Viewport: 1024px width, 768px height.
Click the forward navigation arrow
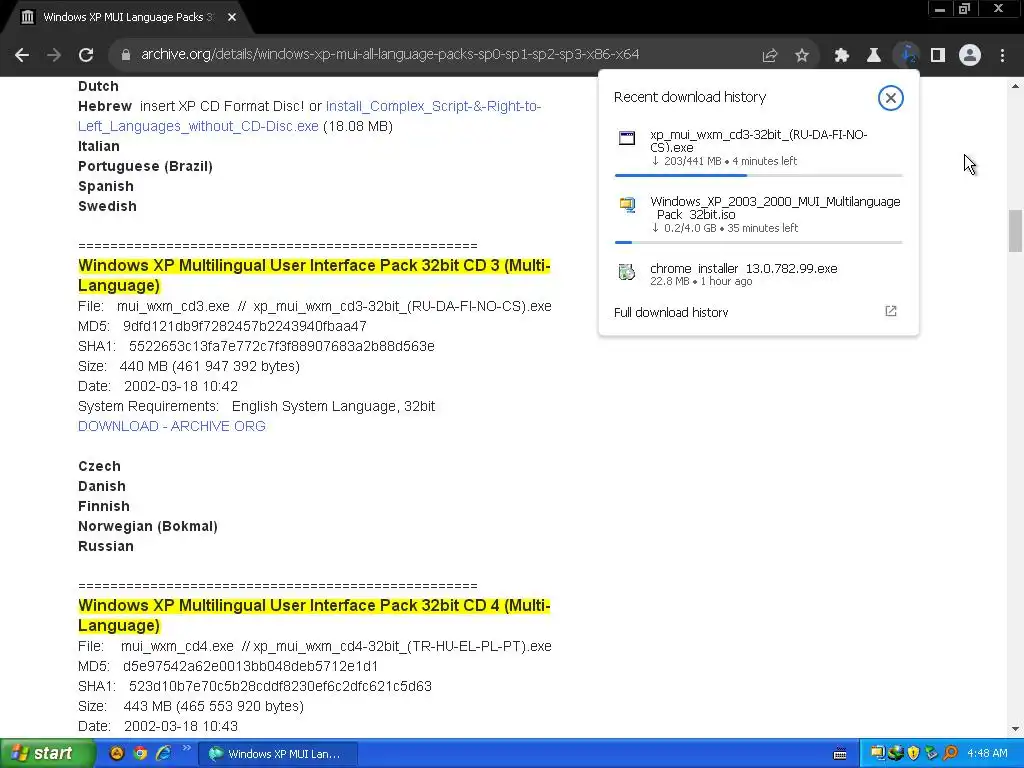[x=54, y=55]
